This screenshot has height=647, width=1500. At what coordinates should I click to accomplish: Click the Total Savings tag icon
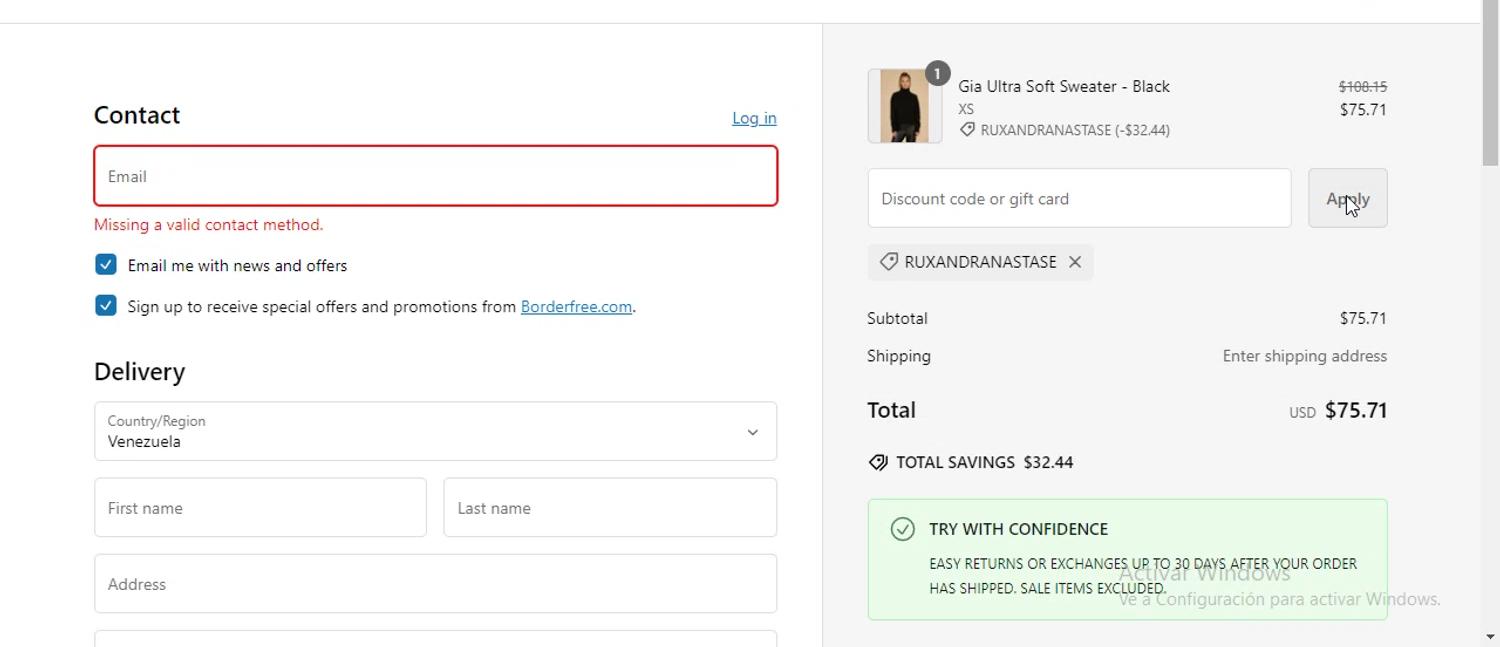tap(878, 462)
